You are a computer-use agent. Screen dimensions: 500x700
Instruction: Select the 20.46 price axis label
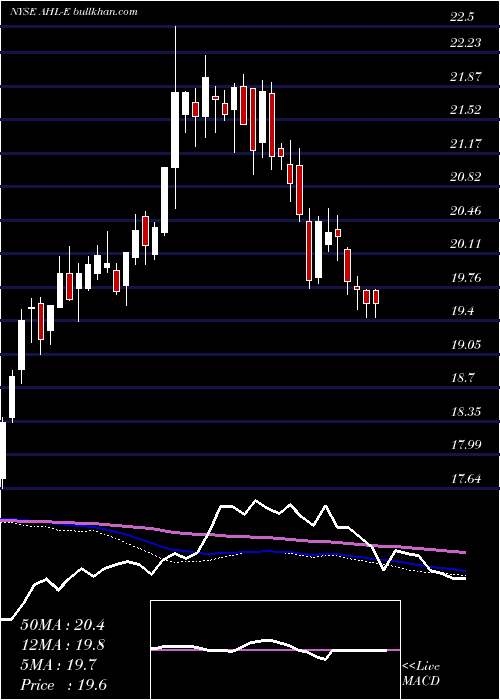tap(466, 210)
